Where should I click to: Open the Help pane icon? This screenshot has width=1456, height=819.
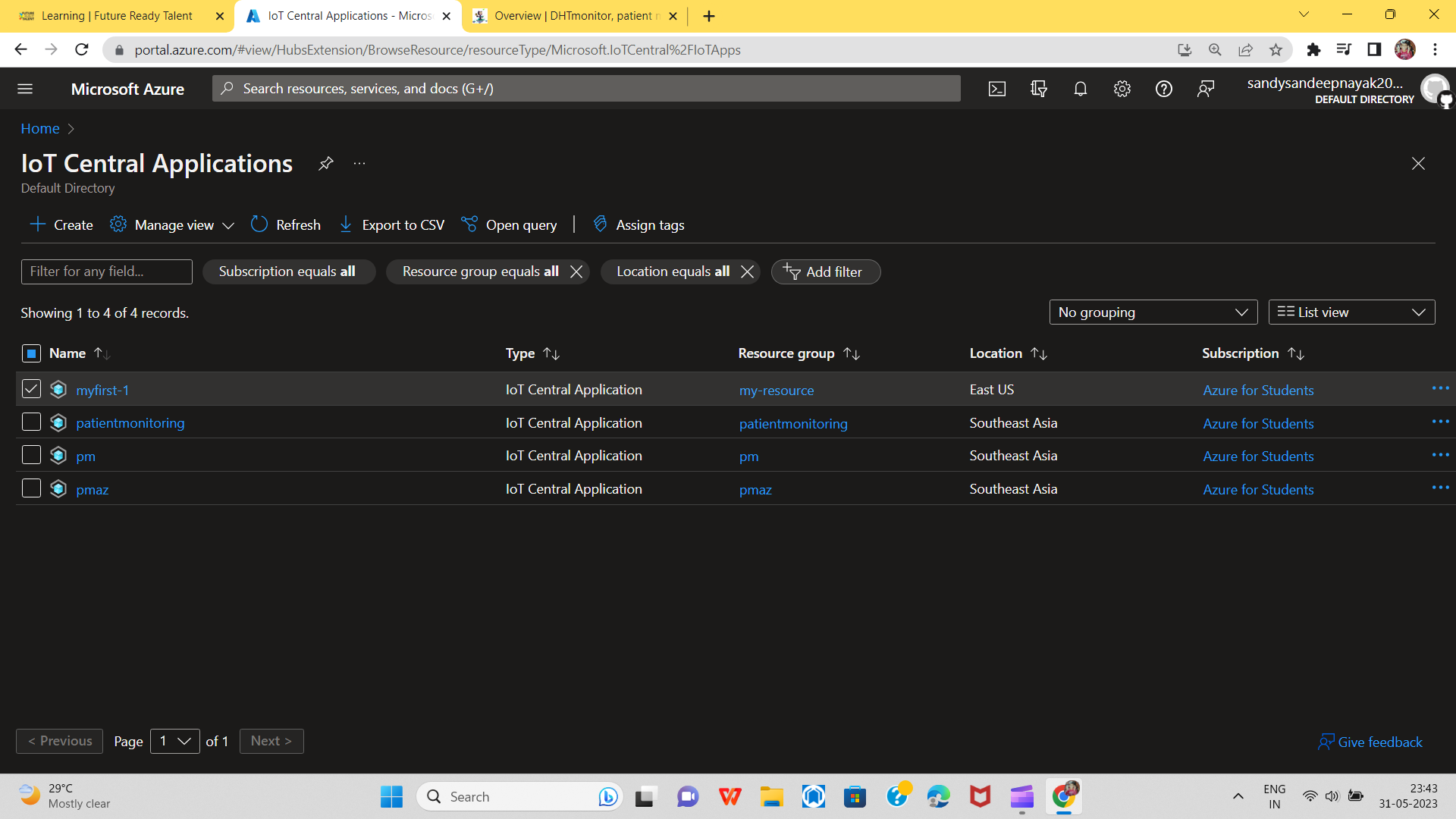click(x=1164, y=89)
